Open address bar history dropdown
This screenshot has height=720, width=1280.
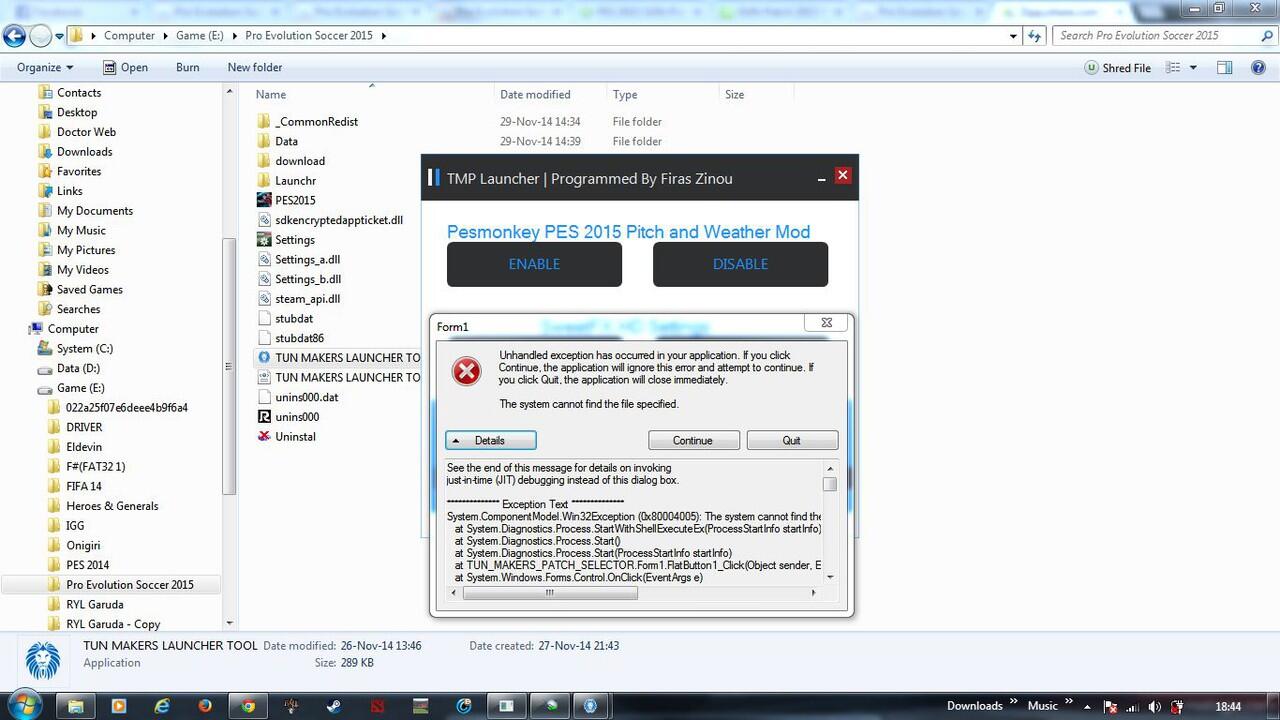pyautogui.click(x=1014, y=36)
